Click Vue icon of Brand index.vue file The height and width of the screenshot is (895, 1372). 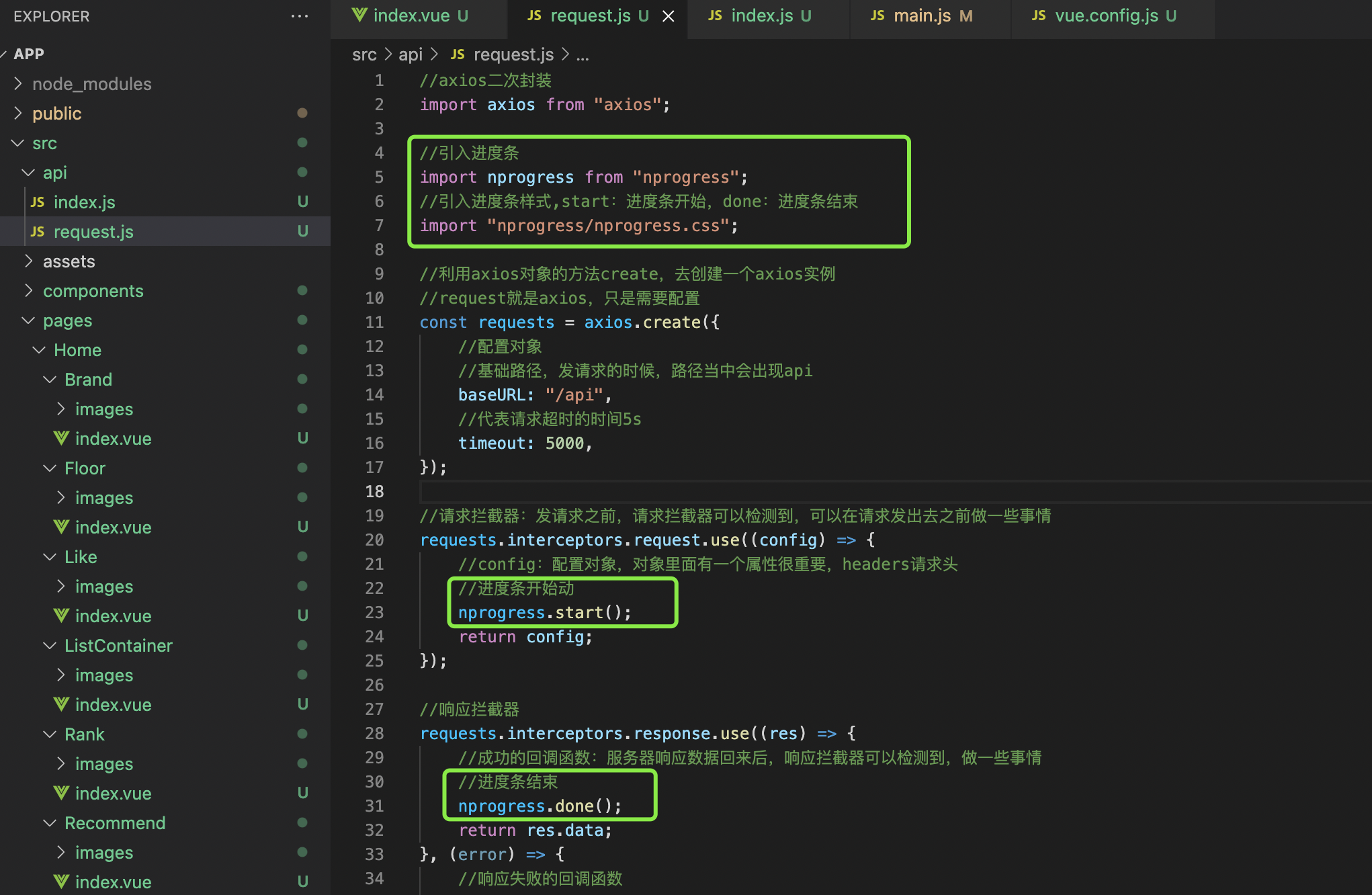61,438
